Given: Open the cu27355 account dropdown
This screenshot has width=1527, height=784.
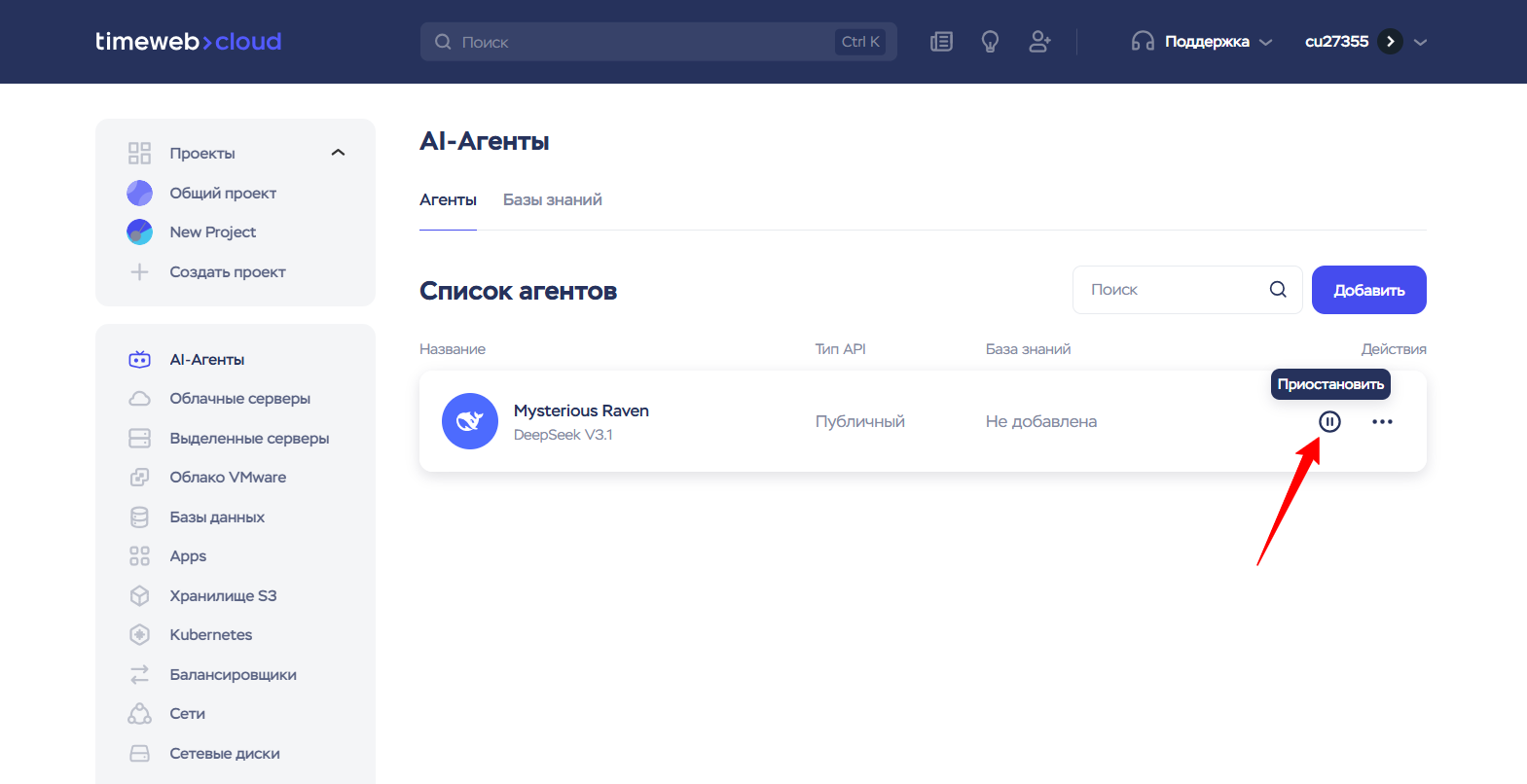Looking at the screenshot, I should 1419,42.
